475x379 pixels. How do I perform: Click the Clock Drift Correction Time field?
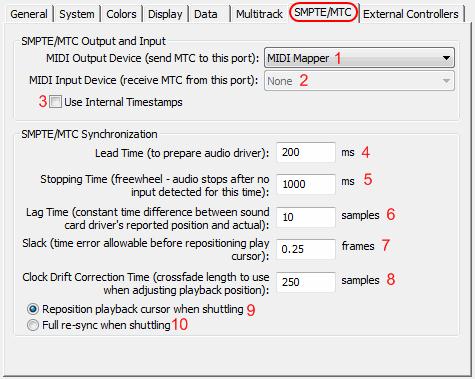306,282
